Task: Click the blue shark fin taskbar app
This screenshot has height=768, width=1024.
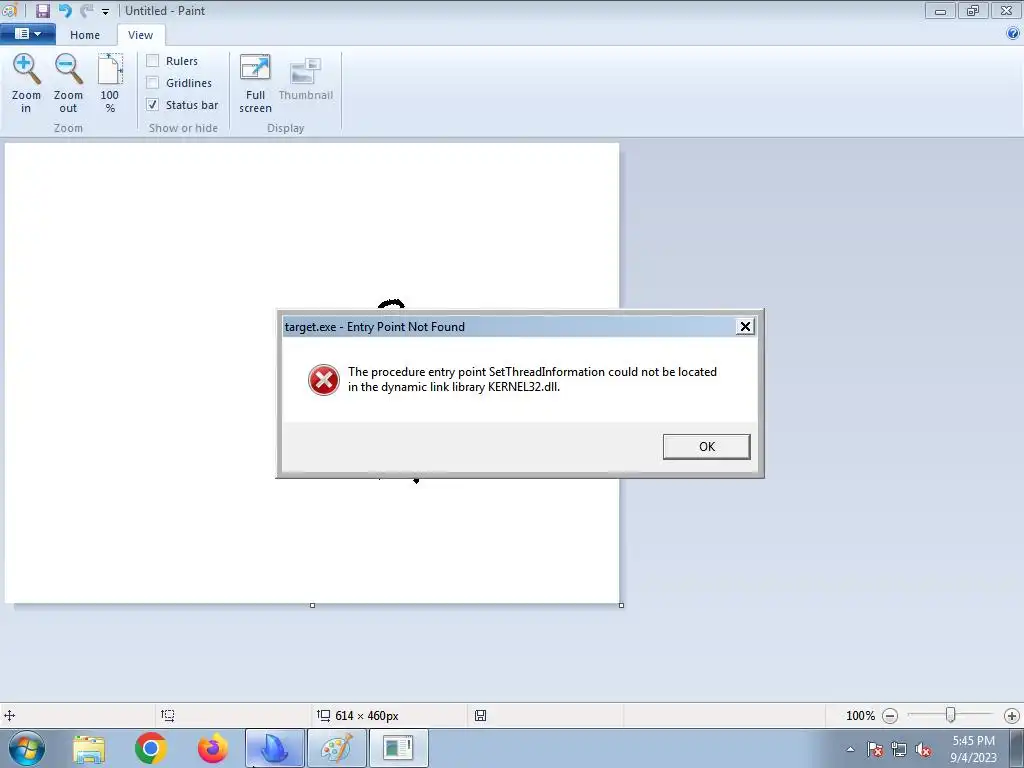Action: [275, 748]
